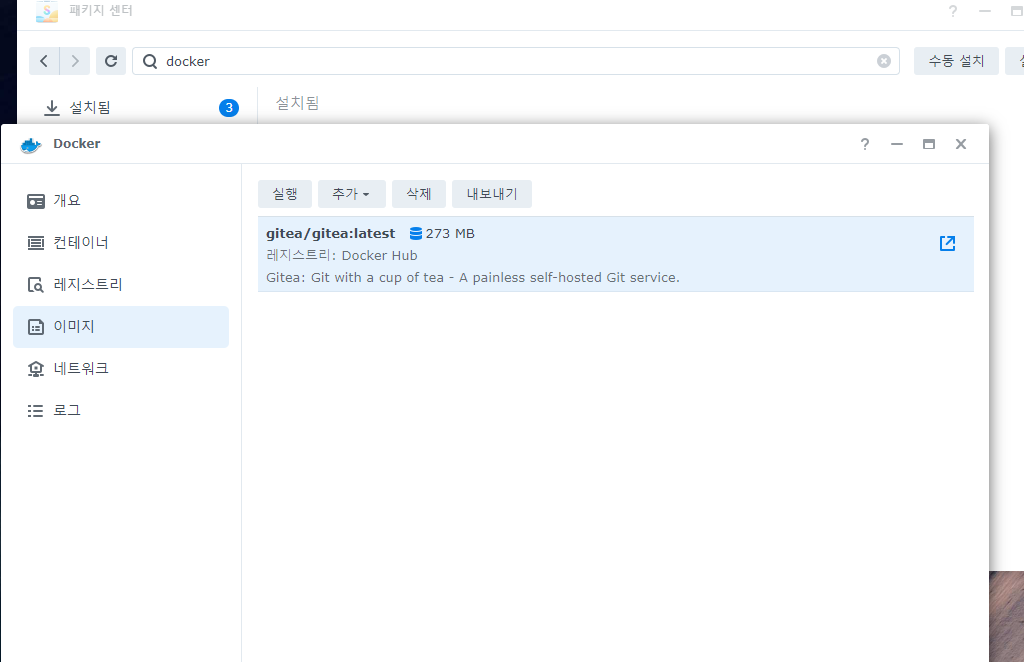Open Installed (설치됨) category in Package Center
The image size is (1024, 662).
(140, 108)
